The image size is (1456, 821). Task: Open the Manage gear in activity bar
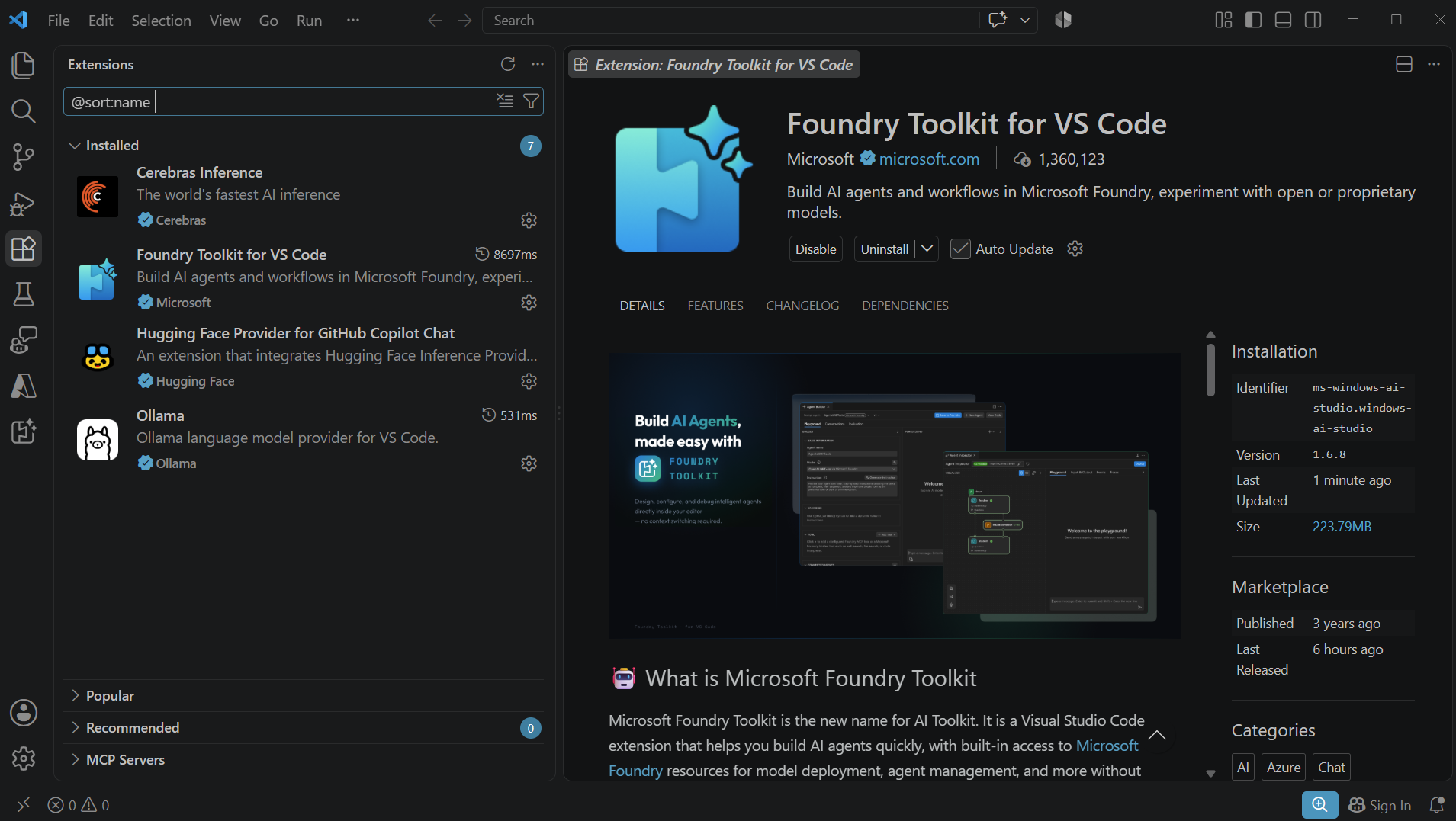pos(24,758)
